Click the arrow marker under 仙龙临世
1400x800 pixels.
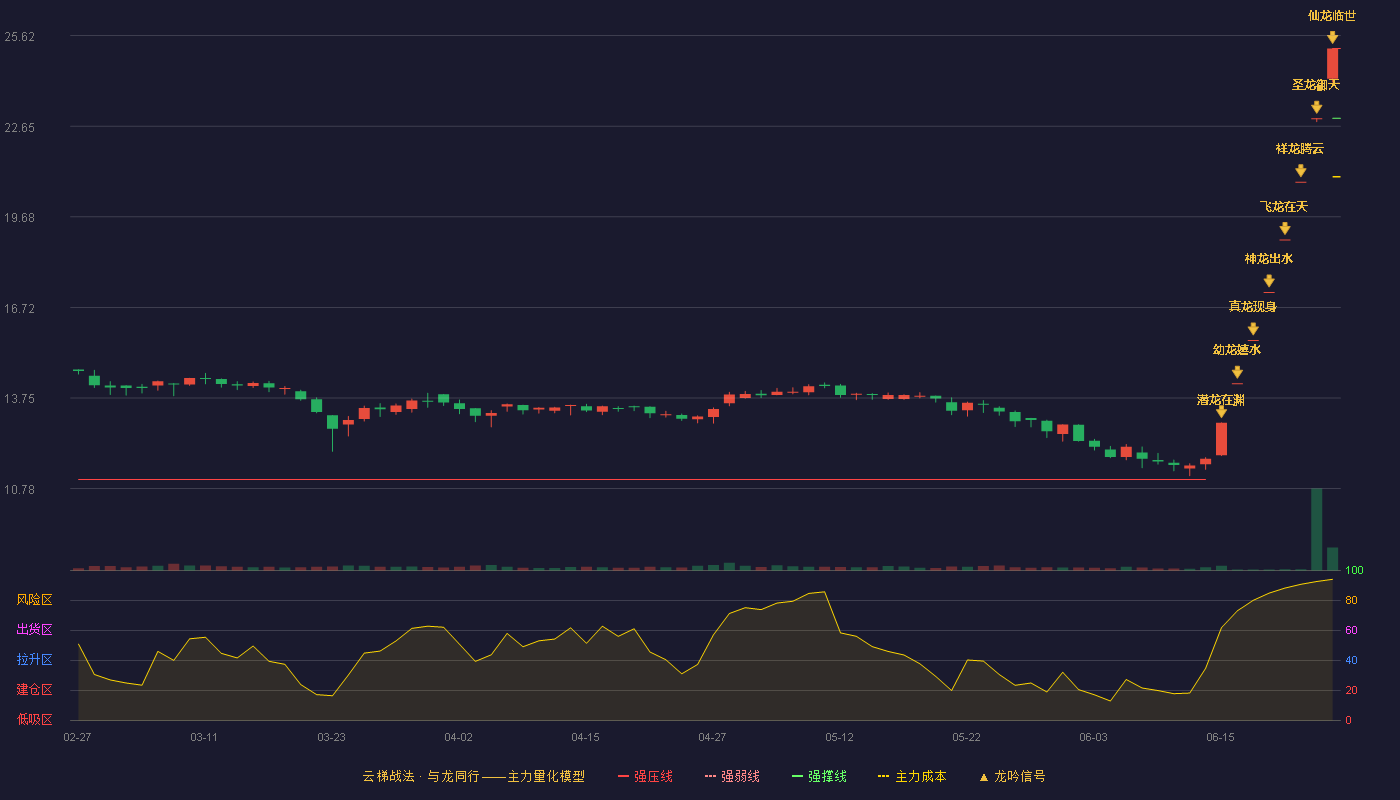1332,37
